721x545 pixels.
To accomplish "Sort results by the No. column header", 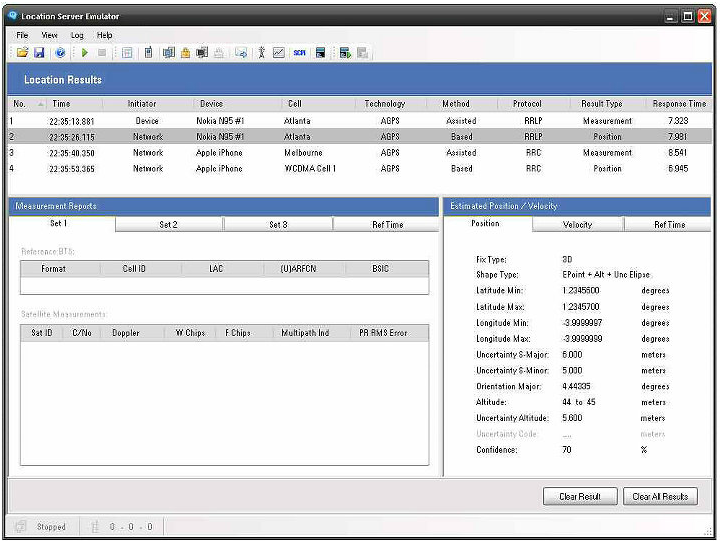I will (28, 104).
